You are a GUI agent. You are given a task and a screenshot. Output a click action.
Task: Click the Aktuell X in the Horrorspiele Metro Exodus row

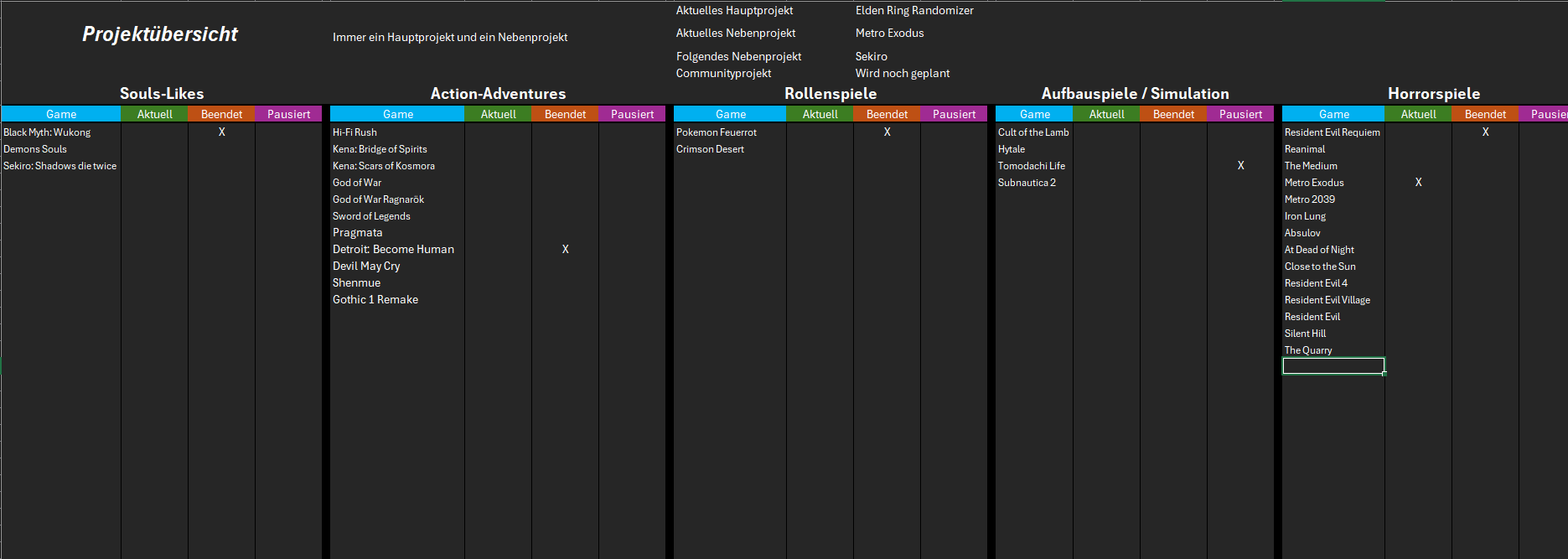tap(1419, 182)
